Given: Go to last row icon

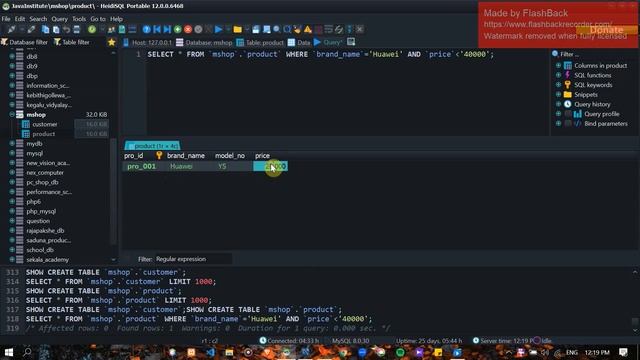Looking at the screenshot, I should 167,29.
